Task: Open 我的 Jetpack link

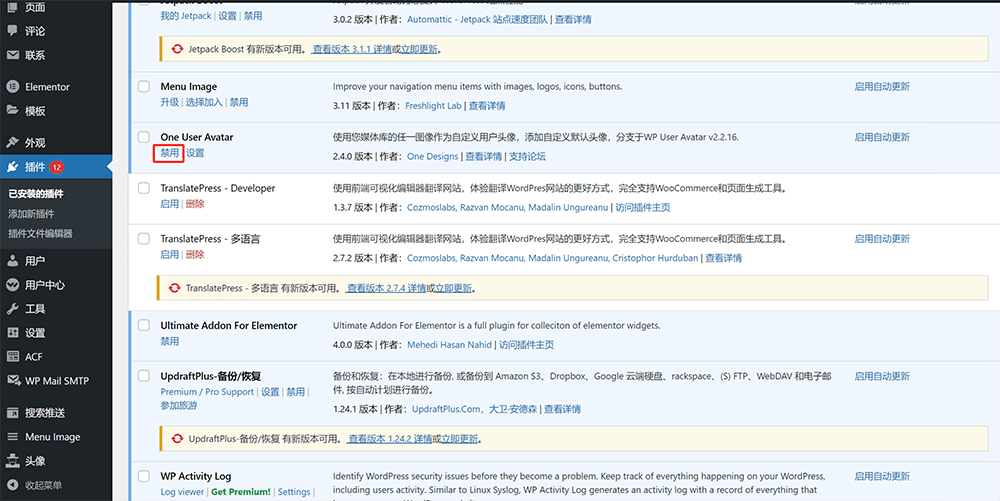Action: click(186, 16)
